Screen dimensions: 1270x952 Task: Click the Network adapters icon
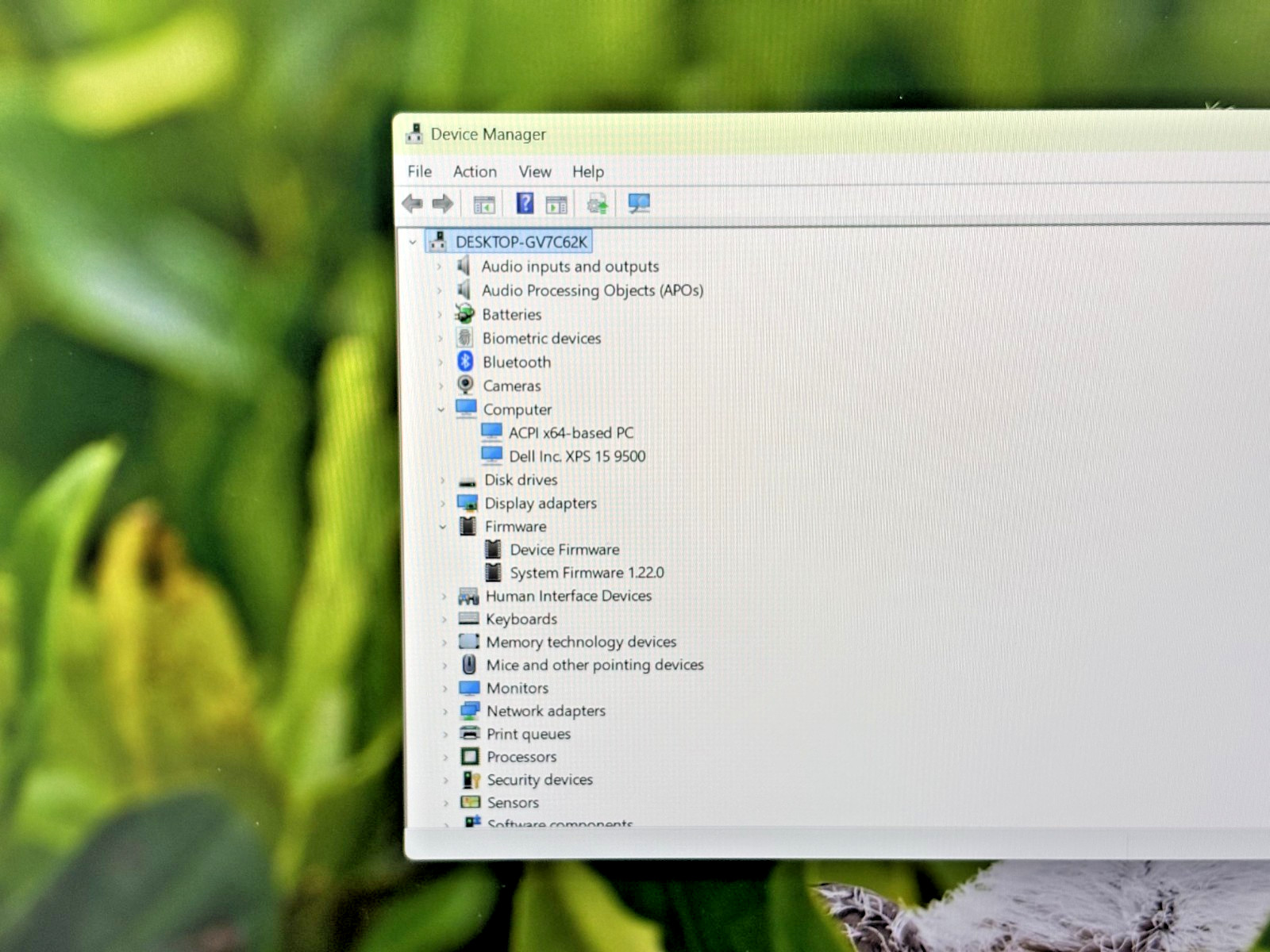[x=470, y=711]
